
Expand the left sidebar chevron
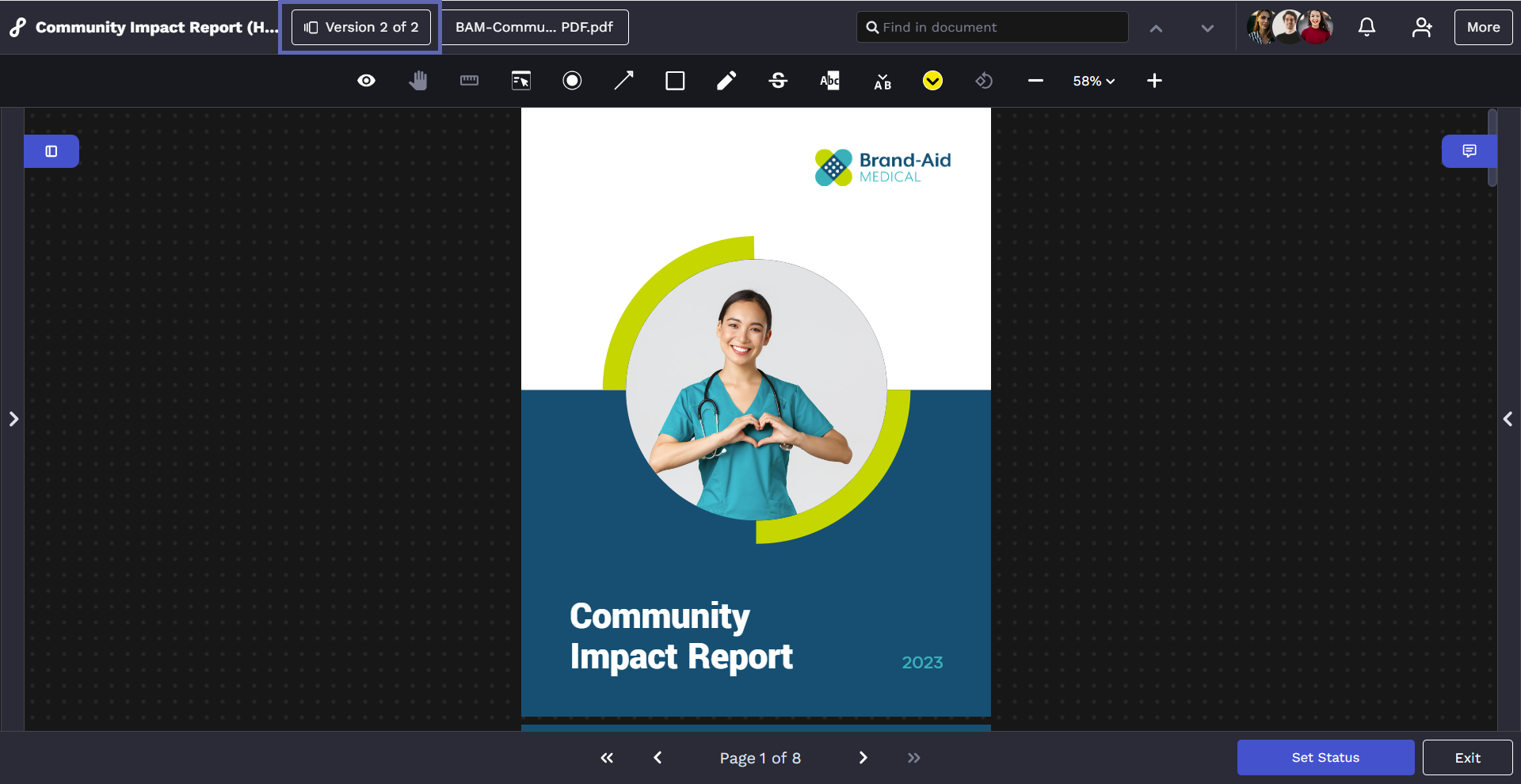click(x=13, y=419)
